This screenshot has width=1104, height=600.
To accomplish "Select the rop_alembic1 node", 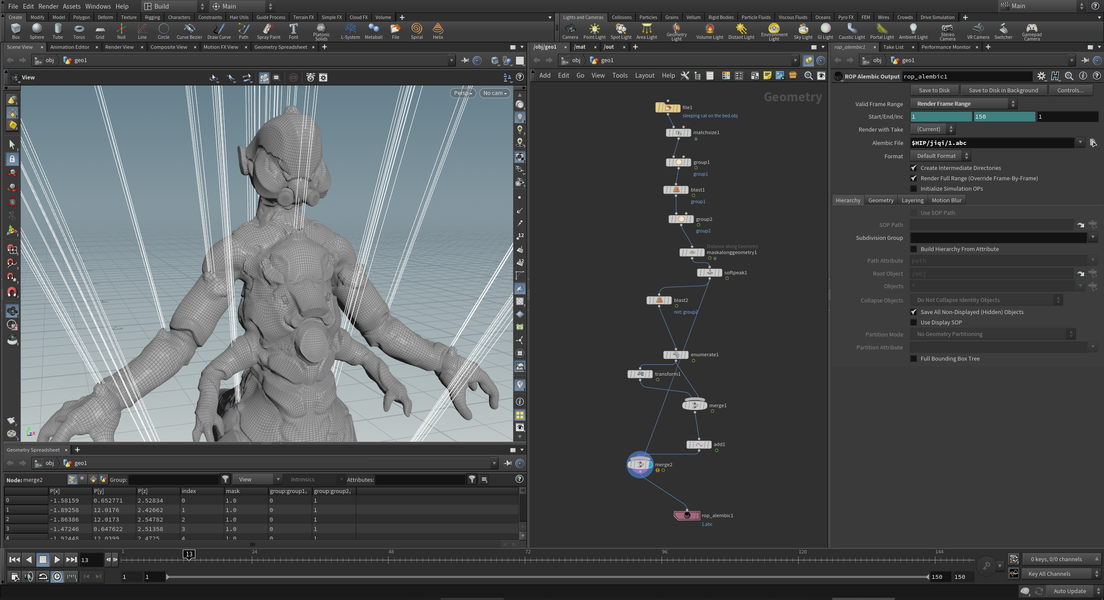I will point(688,515).
